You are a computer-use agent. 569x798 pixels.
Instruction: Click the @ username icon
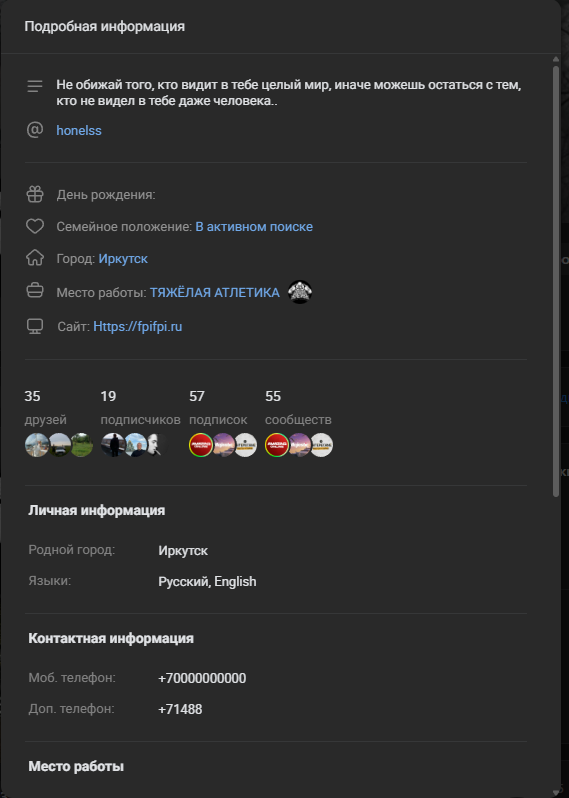point(35,130)
